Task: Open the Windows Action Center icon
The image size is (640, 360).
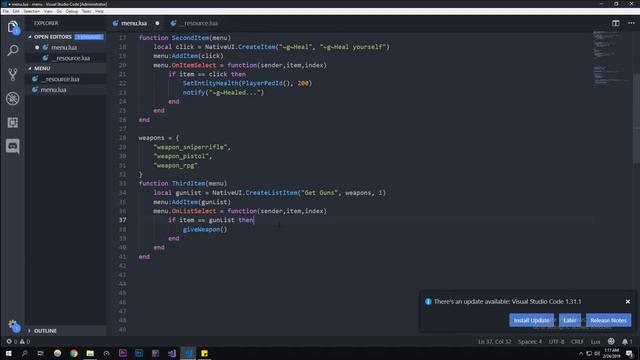Action: (629, 353)
